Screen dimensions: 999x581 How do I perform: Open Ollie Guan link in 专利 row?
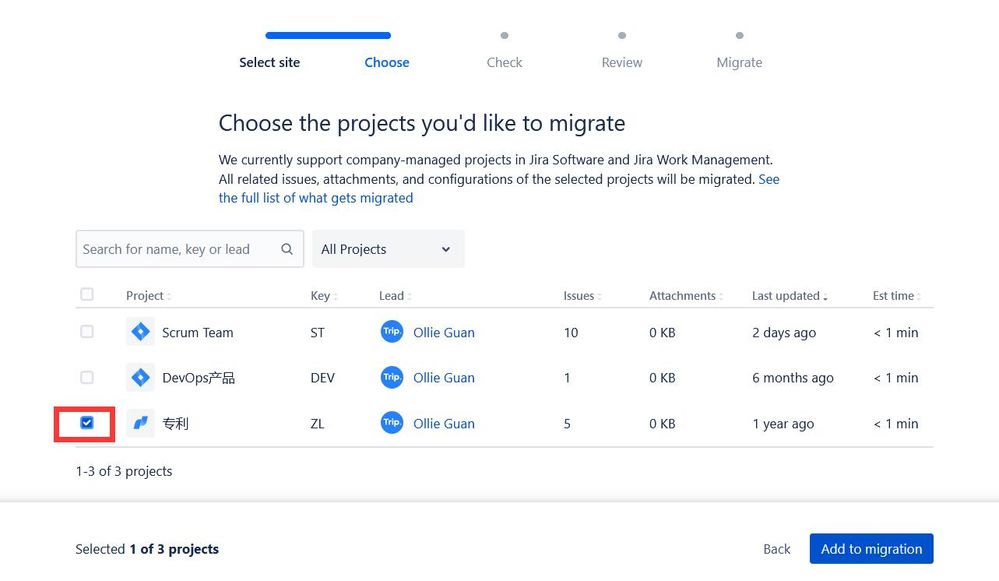(443, 424)
